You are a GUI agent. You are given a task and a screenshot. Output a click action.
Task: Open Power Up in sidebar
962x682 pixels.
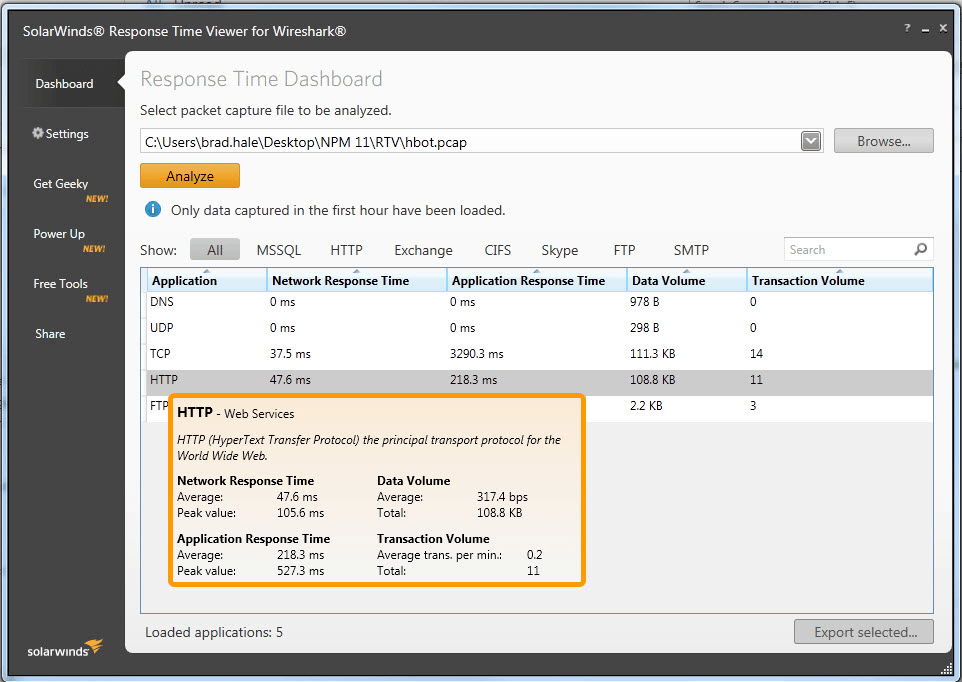pos(59,234)
